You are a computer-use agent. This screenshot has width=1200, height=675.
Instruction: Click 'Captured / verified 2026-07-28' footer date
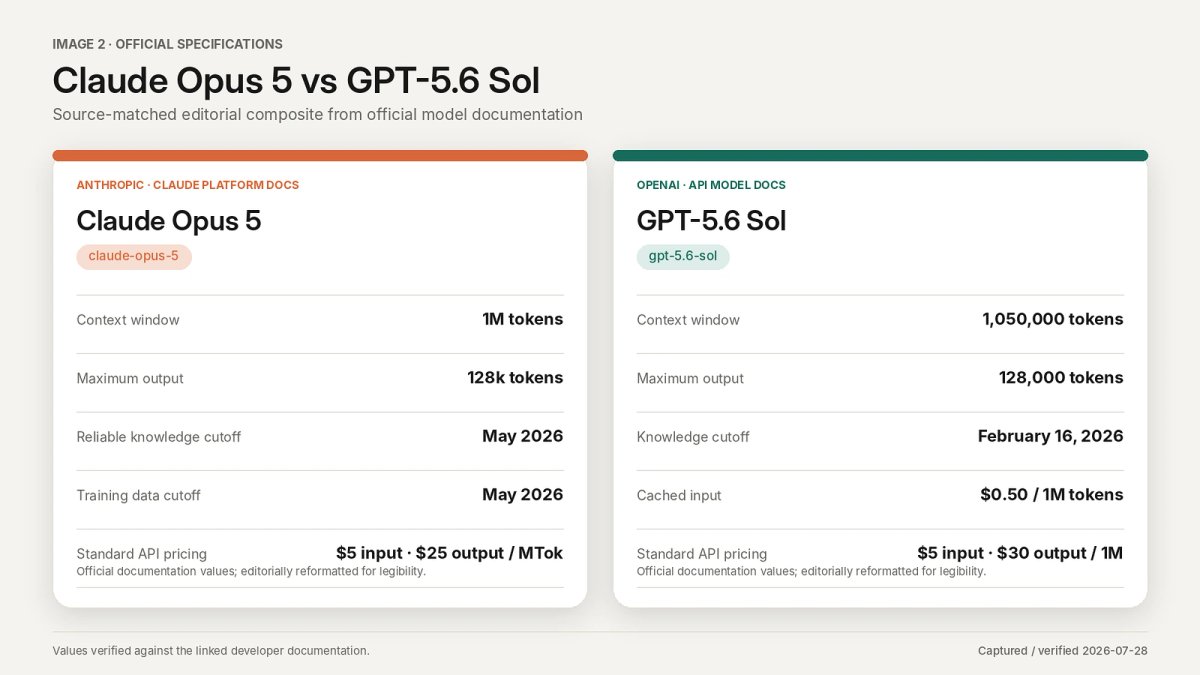(1063, 651)
